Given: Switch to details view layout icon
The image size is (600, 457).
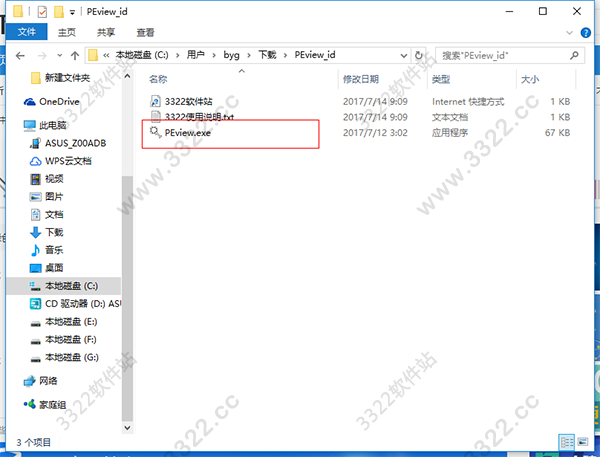Looking at the screenshot, I should [x=567, y=442].
